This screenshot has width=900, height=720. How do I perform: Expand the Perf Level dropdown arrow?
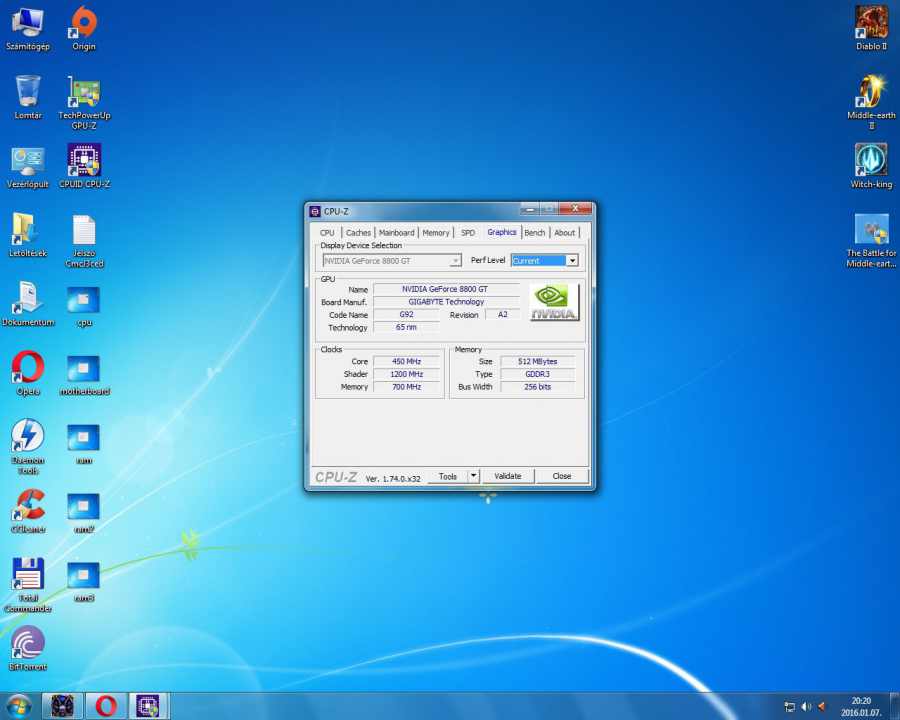572,261
